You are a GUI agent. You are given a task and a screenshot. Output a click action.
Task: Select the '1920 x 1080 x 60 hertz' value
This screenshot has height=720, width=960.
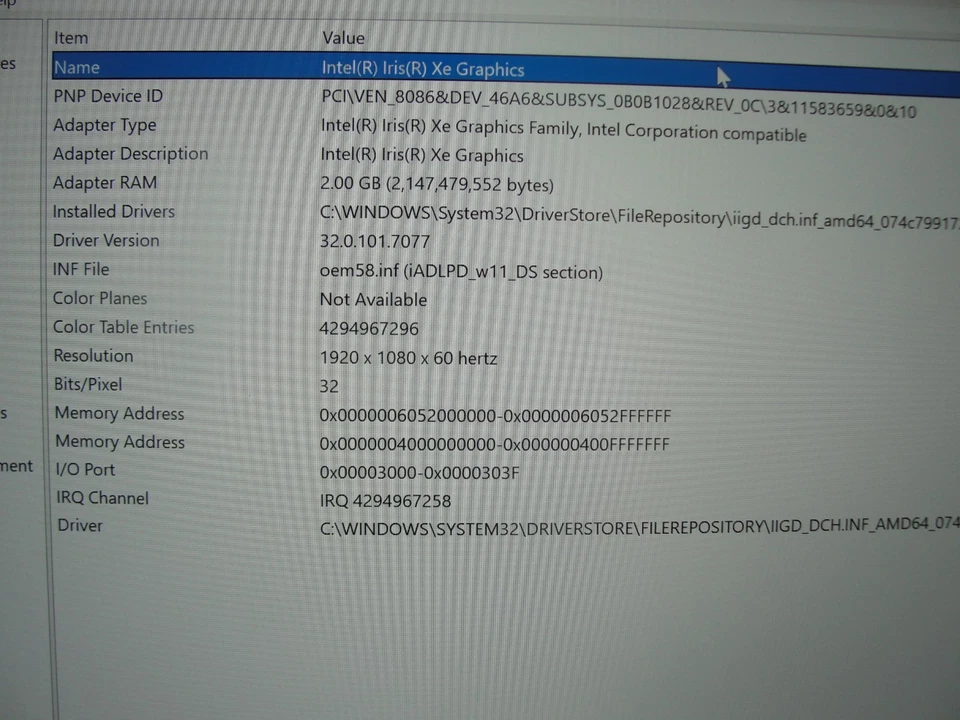(x=408, y=358)
